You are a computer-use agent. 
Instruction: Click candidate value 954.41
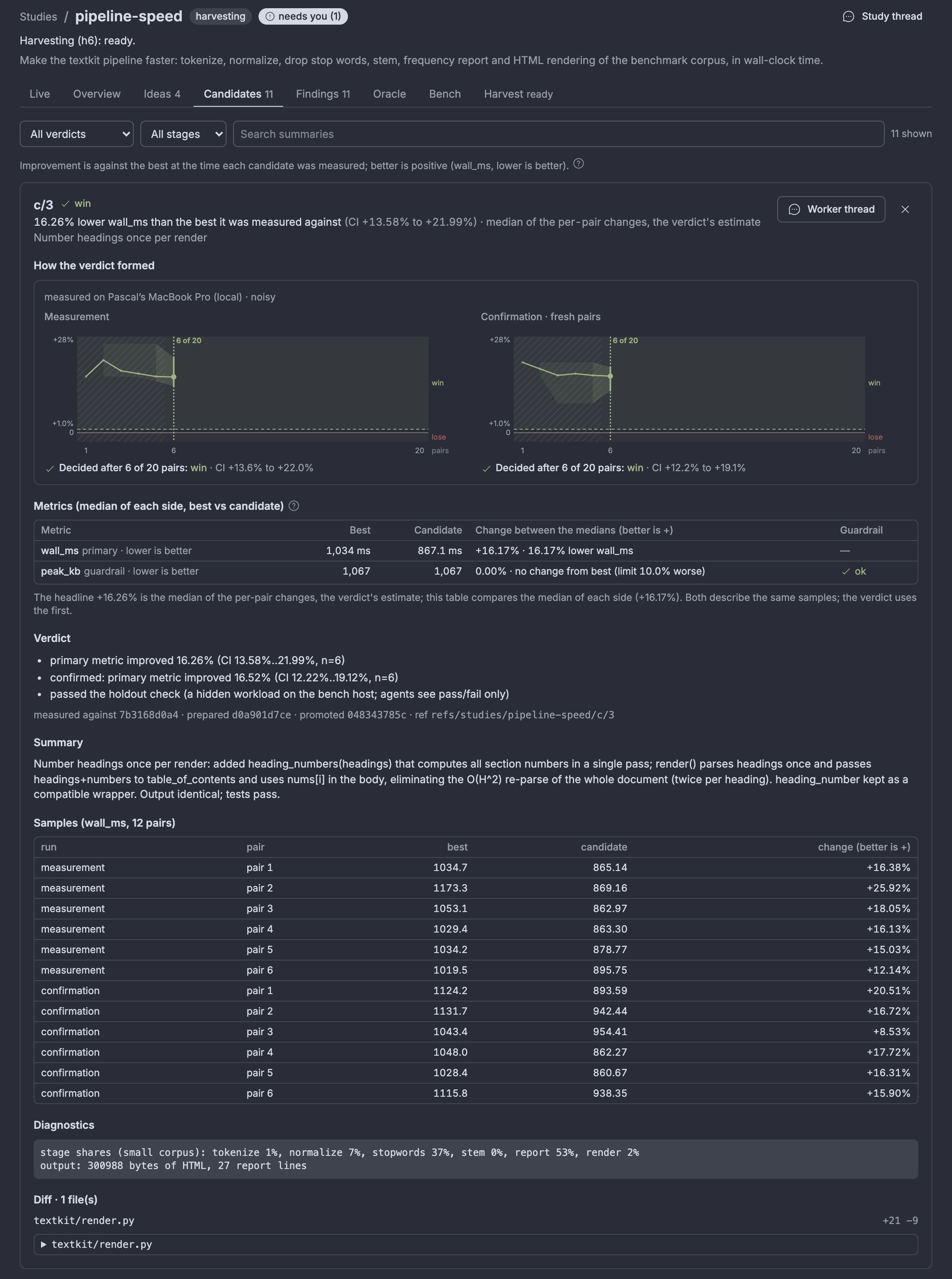610,1032
